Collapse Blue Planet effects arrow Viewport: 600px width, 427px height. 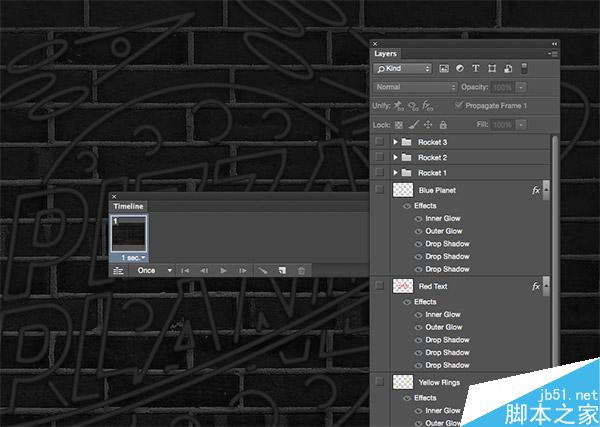[546, 190]
